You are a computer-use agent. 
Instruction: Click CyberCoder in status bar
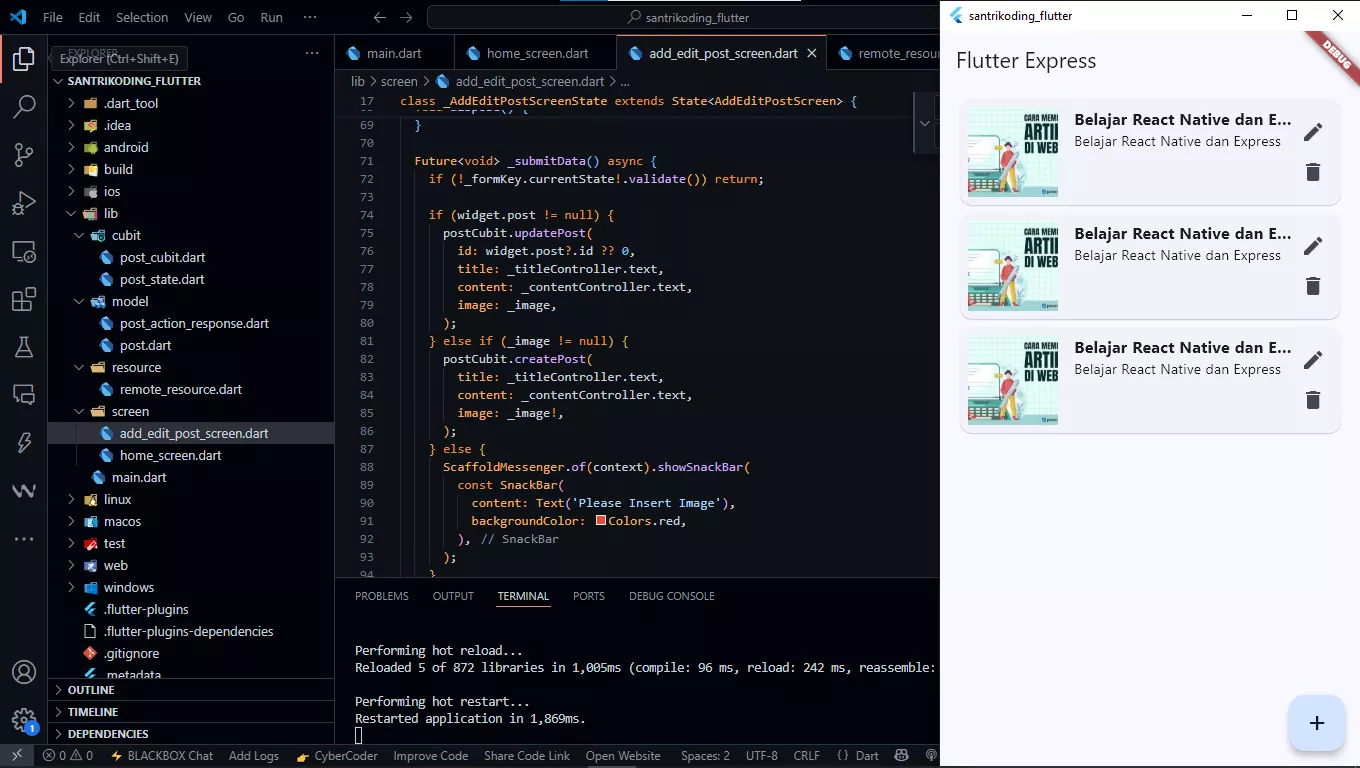pos(337,756)
